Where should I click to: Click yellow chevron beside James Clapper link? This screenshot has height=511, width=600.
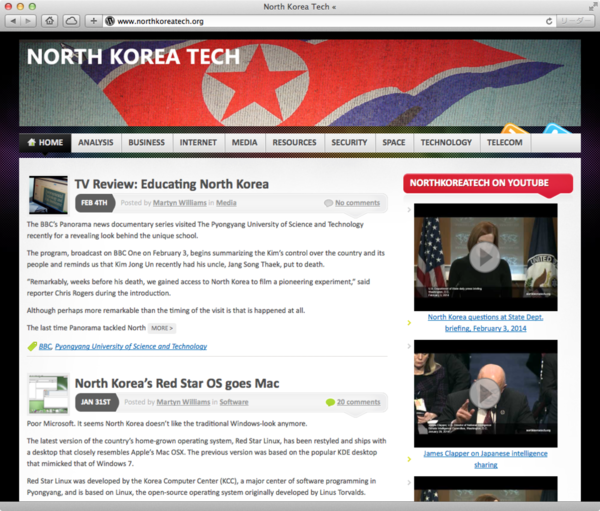point(409,459)
